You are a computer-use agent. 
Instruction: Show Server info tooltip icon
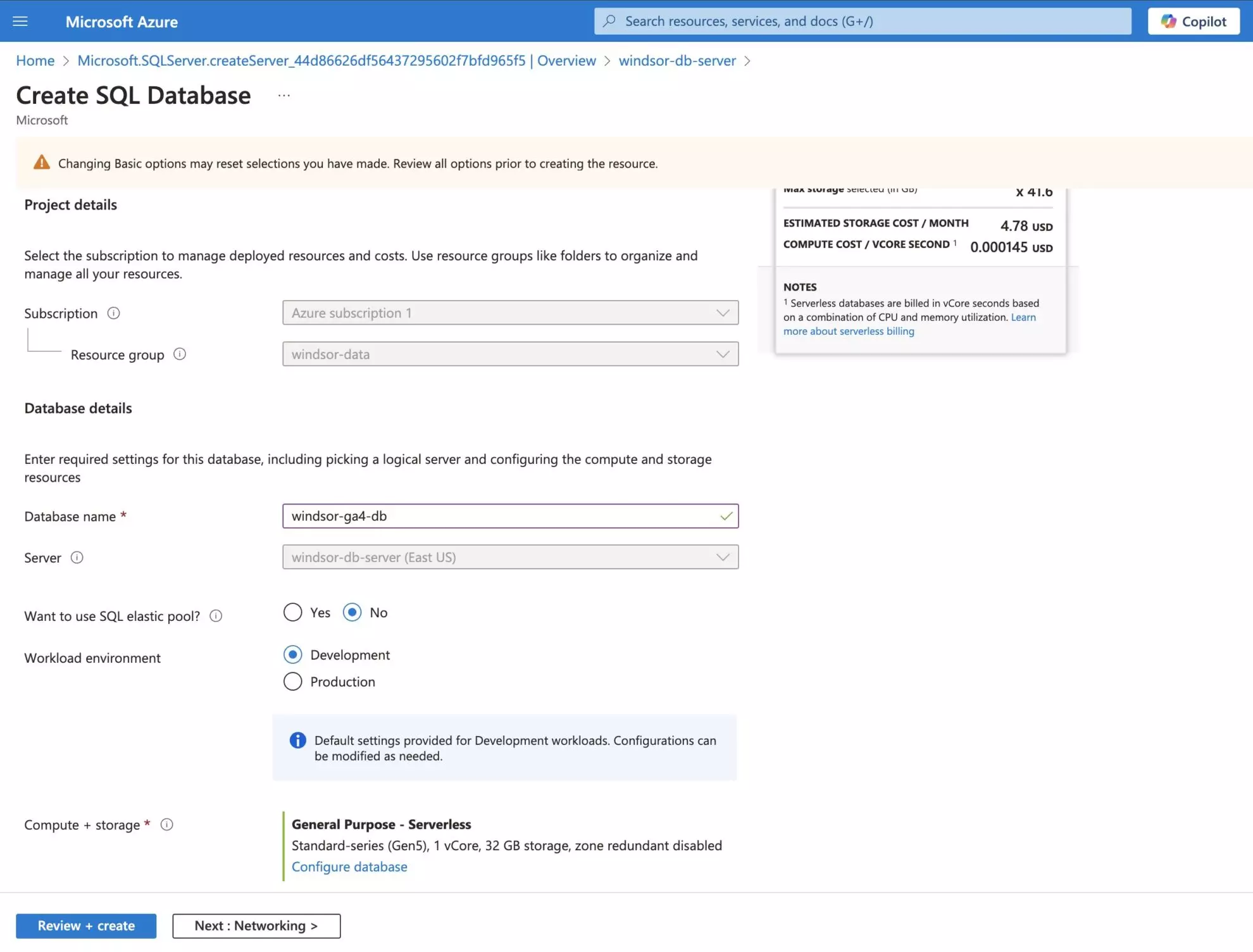[x=77, y=558]
